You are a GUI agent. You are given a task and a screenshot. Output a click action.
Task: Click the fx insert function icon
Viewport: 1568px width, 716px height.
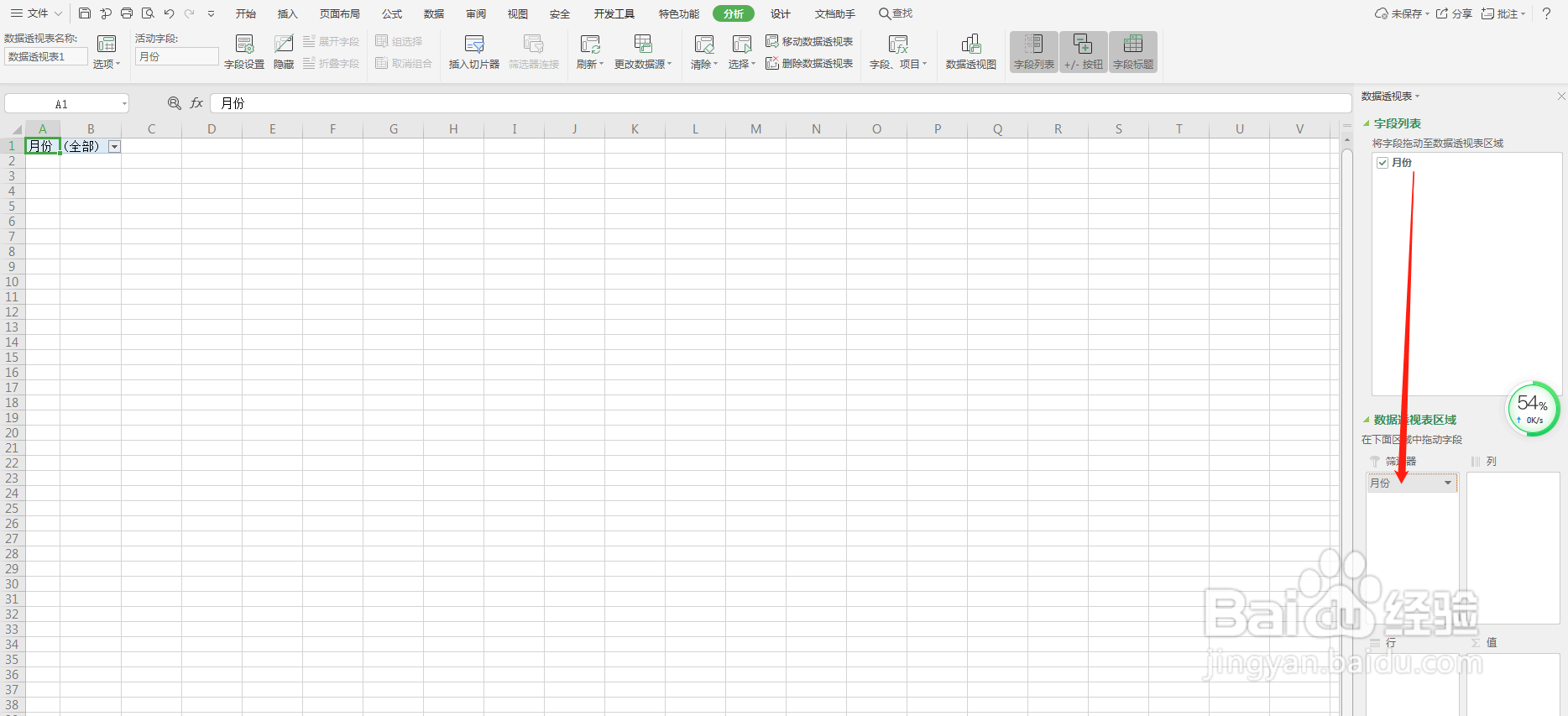(x=196, y=103)
